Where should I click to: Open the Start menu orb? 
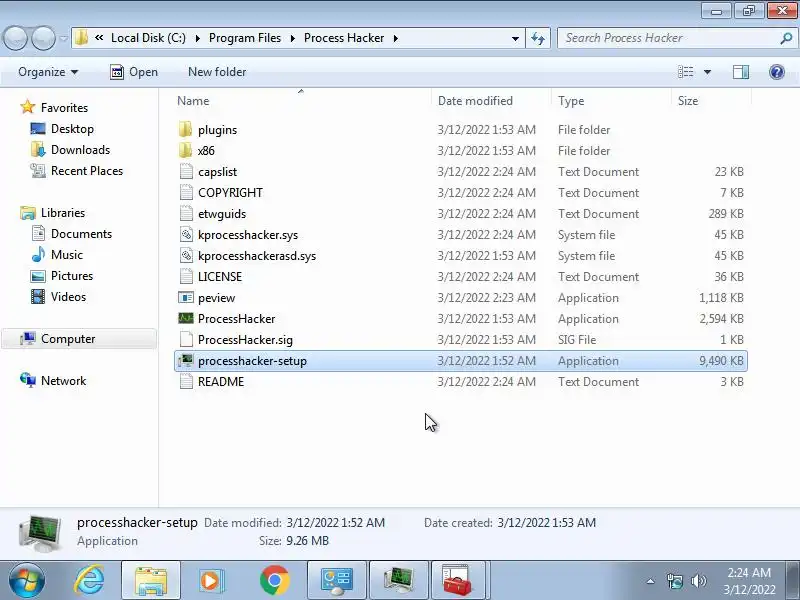coord(27,581)
